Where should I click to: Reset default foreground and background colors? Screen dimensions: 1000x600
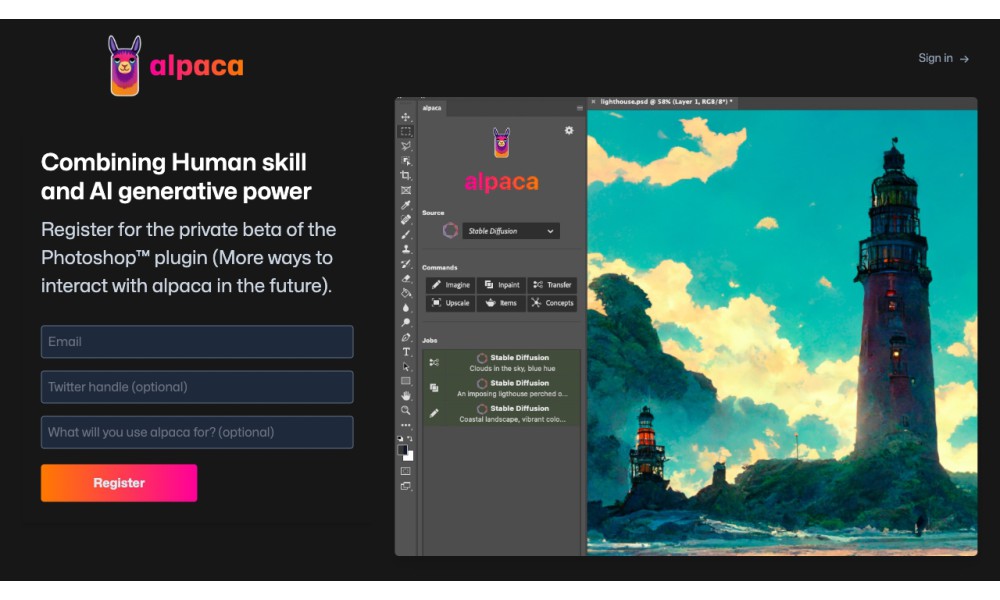400,439
